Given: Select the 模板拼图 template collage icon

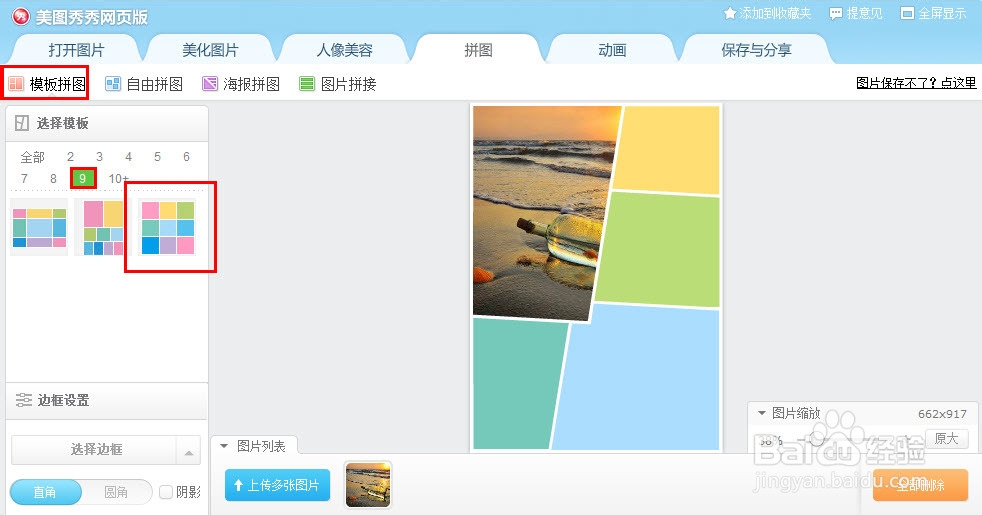Looking at the screenshot, I should [16, 83].
